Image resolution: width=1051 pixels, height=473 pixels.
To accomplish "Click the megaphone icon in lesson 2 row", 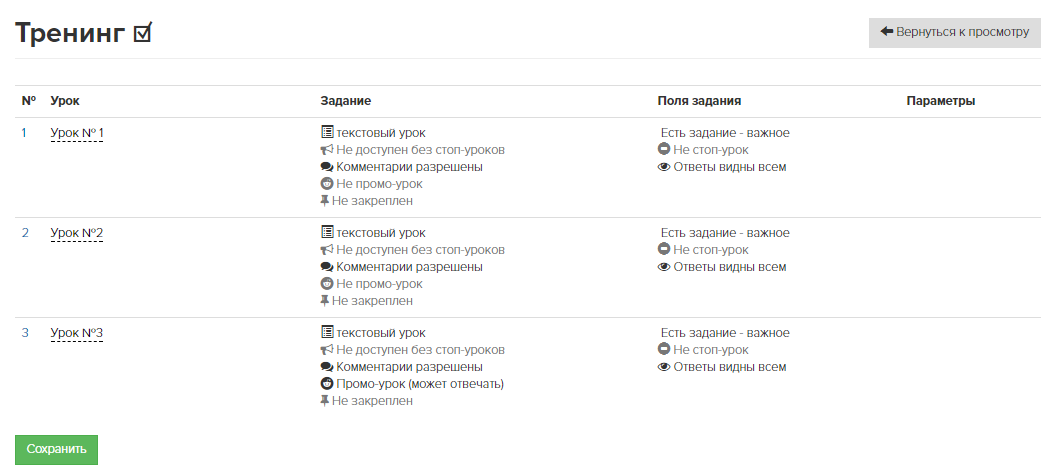I will pyautogui.click(x=327, y=250).
